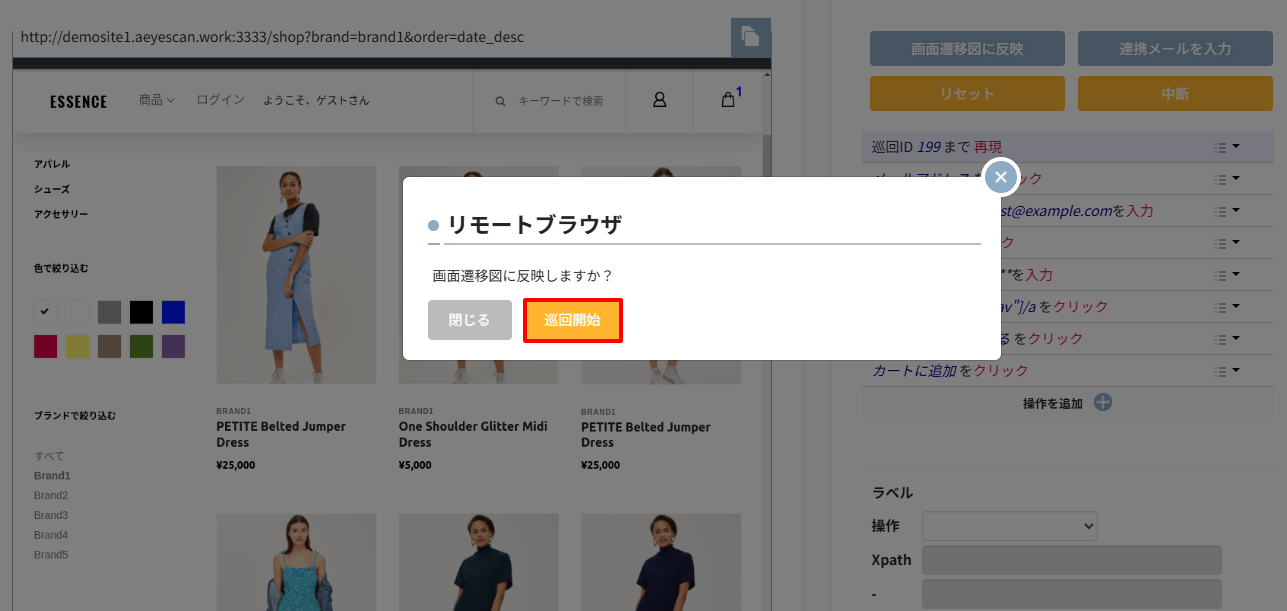The image size is (1287, 611).
Task: Select the green color filter swatch
Action: [x=141, y=346]
